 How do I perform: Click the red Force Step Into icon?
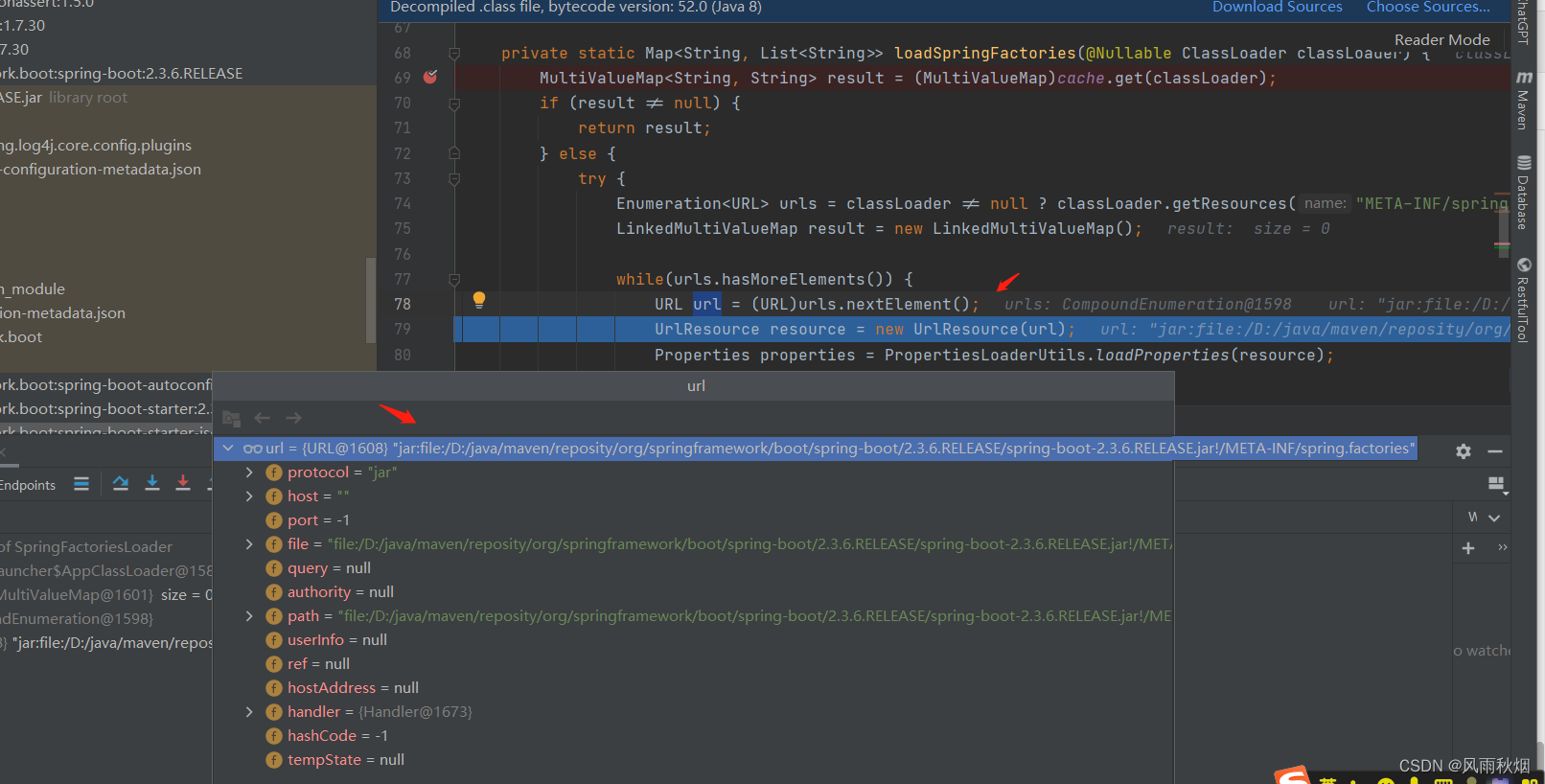(x=183, y=483)
